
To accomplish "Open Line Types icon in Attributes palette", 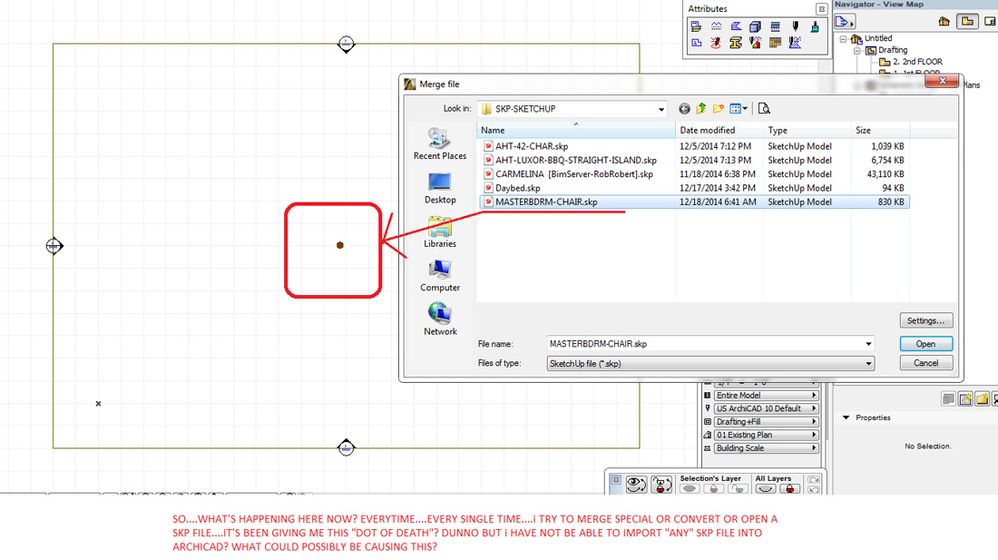I will coord(716,27).
